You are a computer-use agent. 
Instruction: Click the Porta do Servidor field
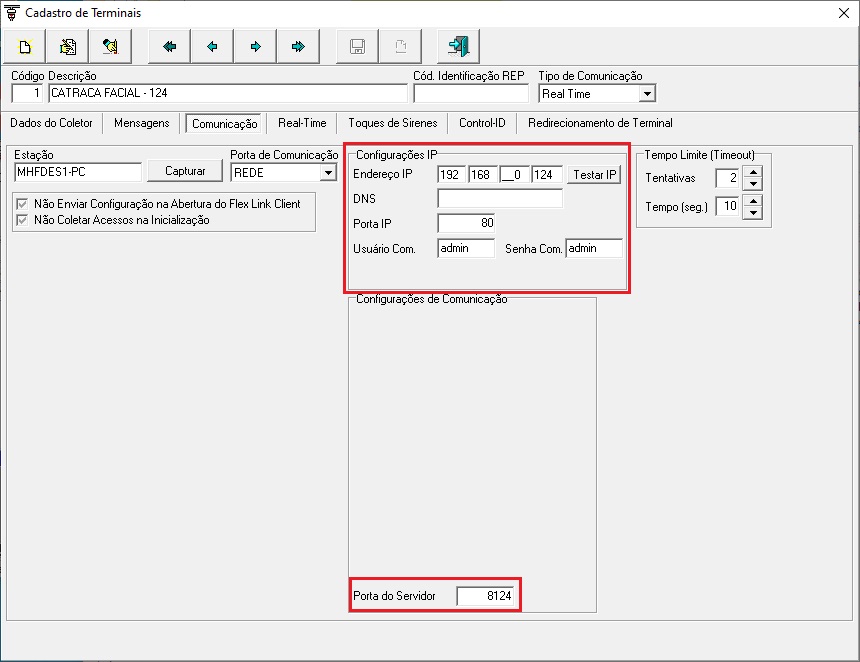(x=485, y=596)
